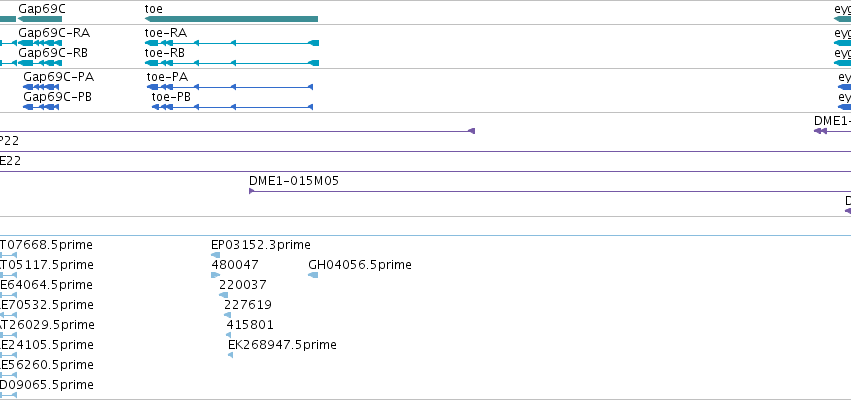The width and height of the screenshot is (851, 400).
Task: Click the EP03152.3prime feature arrow
Action: [215, 255]
